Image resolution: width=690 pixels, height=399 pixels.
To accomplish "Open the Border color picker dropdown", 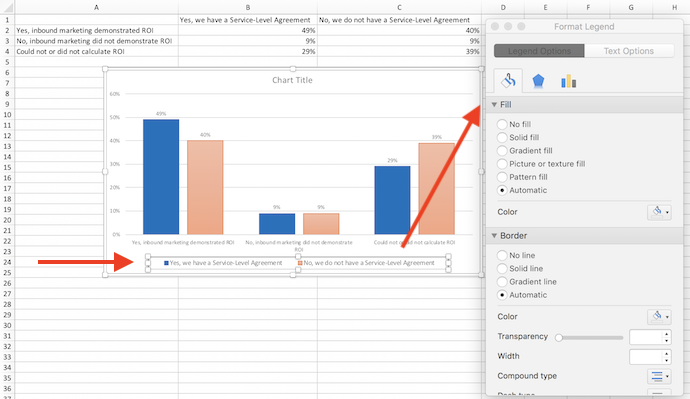I will click(x=659, y=317).
